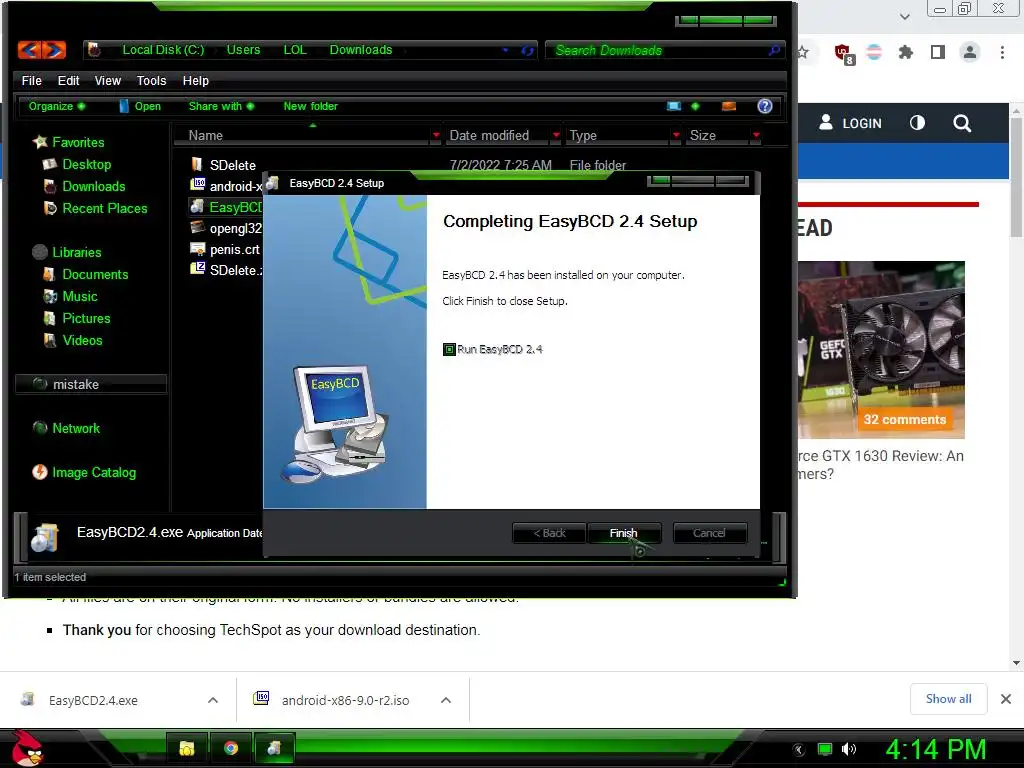The image size is (1024, 768).
Task: Click New folder in the command bar
Action: click(310, 106)
